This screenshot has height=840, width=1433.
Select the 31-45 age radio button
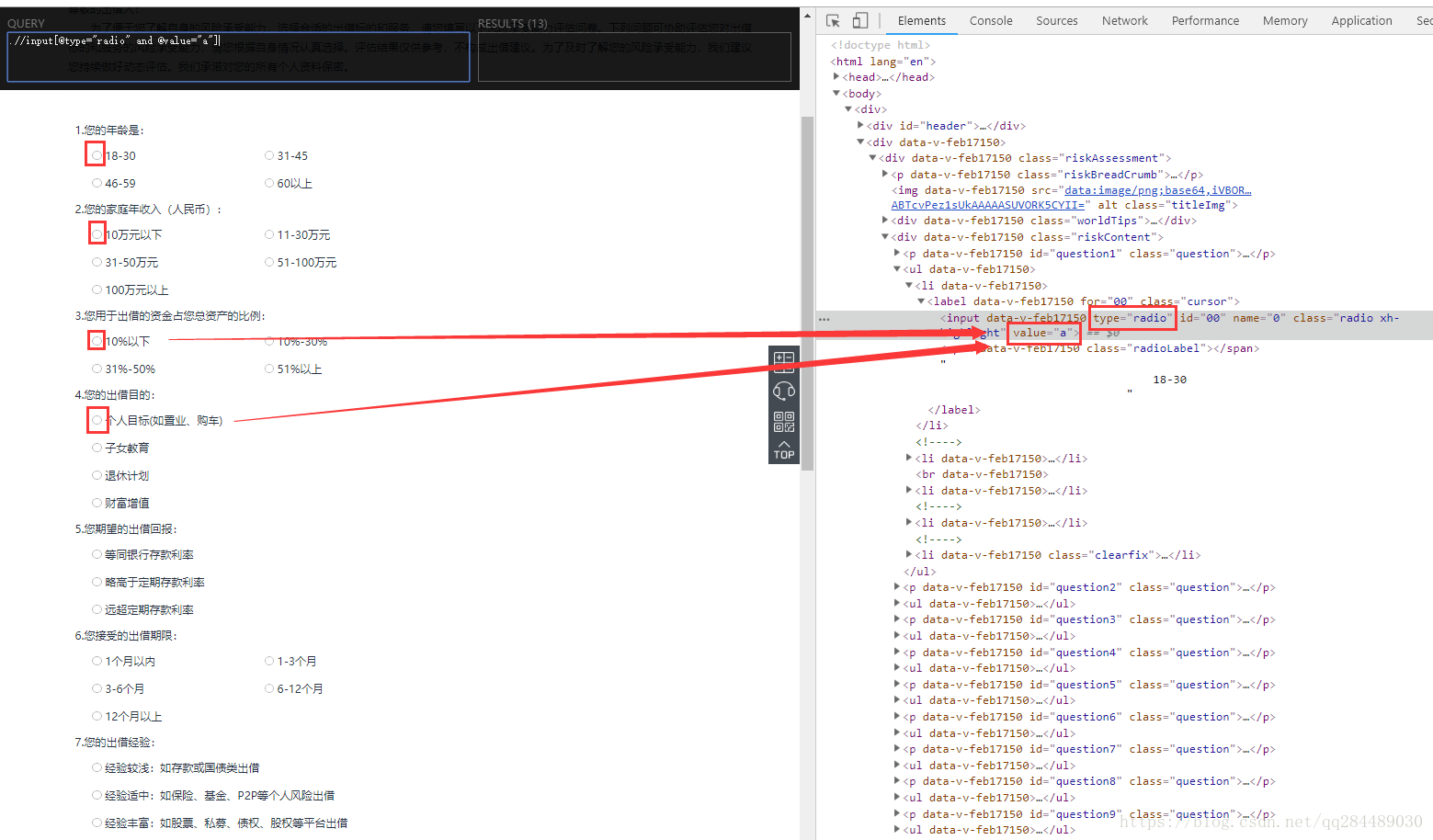click(269, 155)
